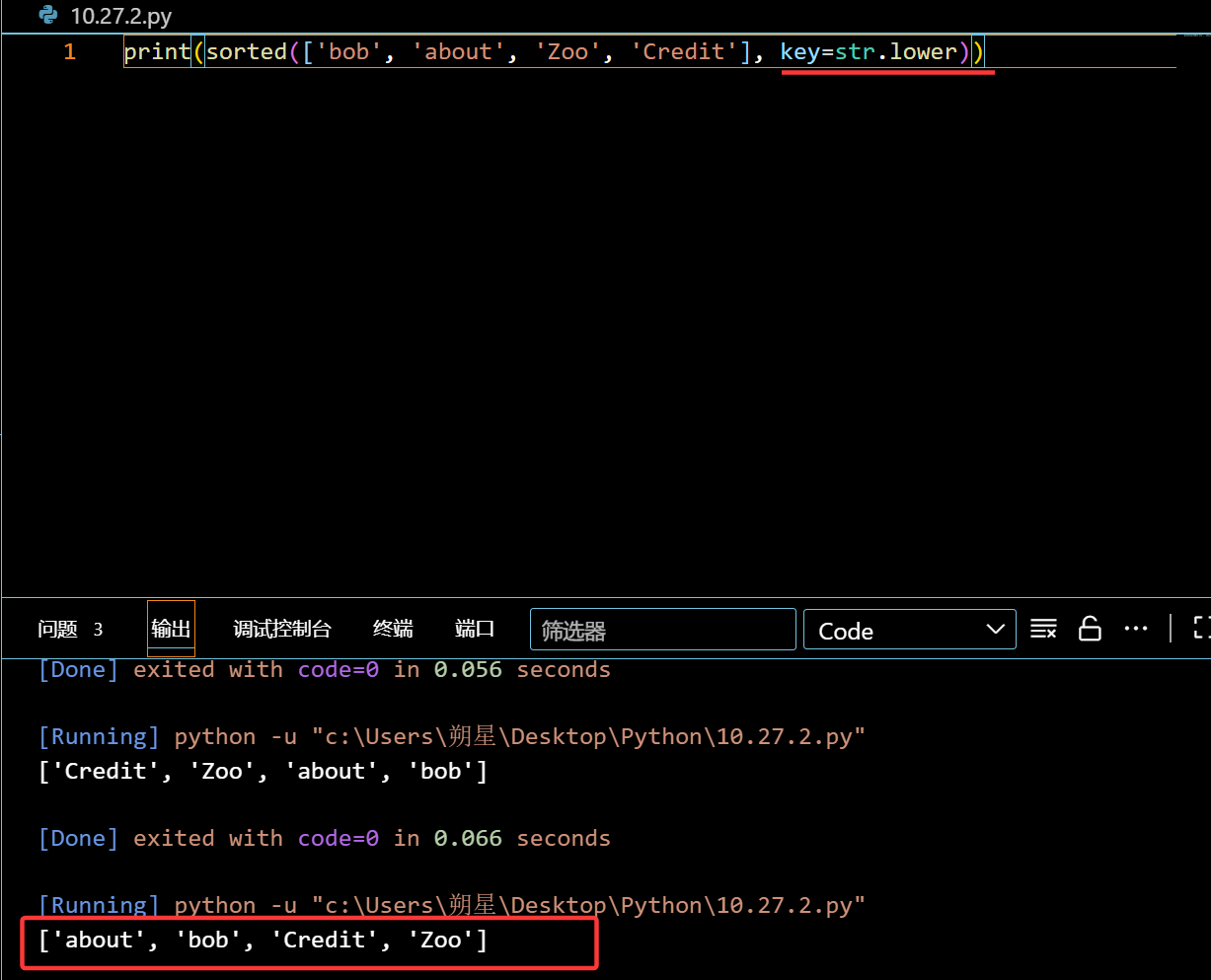Clear the output panel with the clear icon
The image size is (1211, 980).
(x=1043, y=629)
